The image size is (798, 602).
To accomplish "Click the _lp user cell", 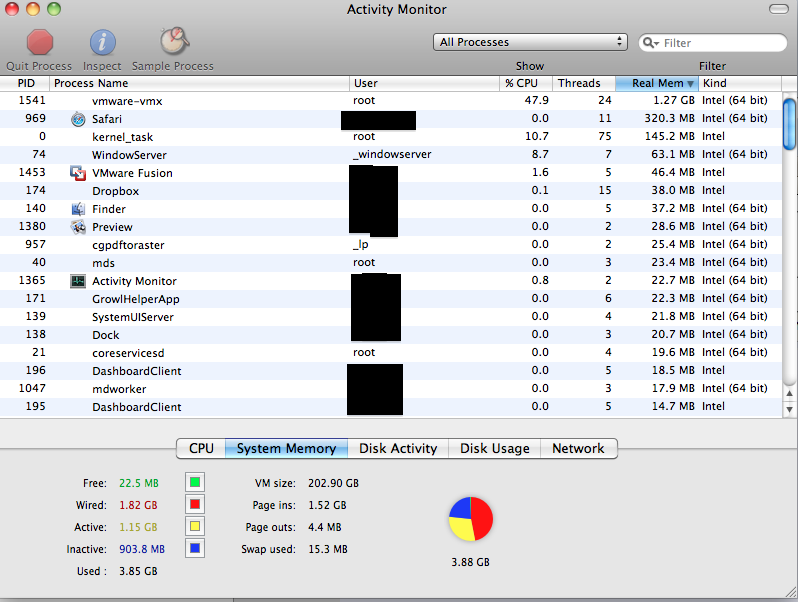I will coord(360,244).
